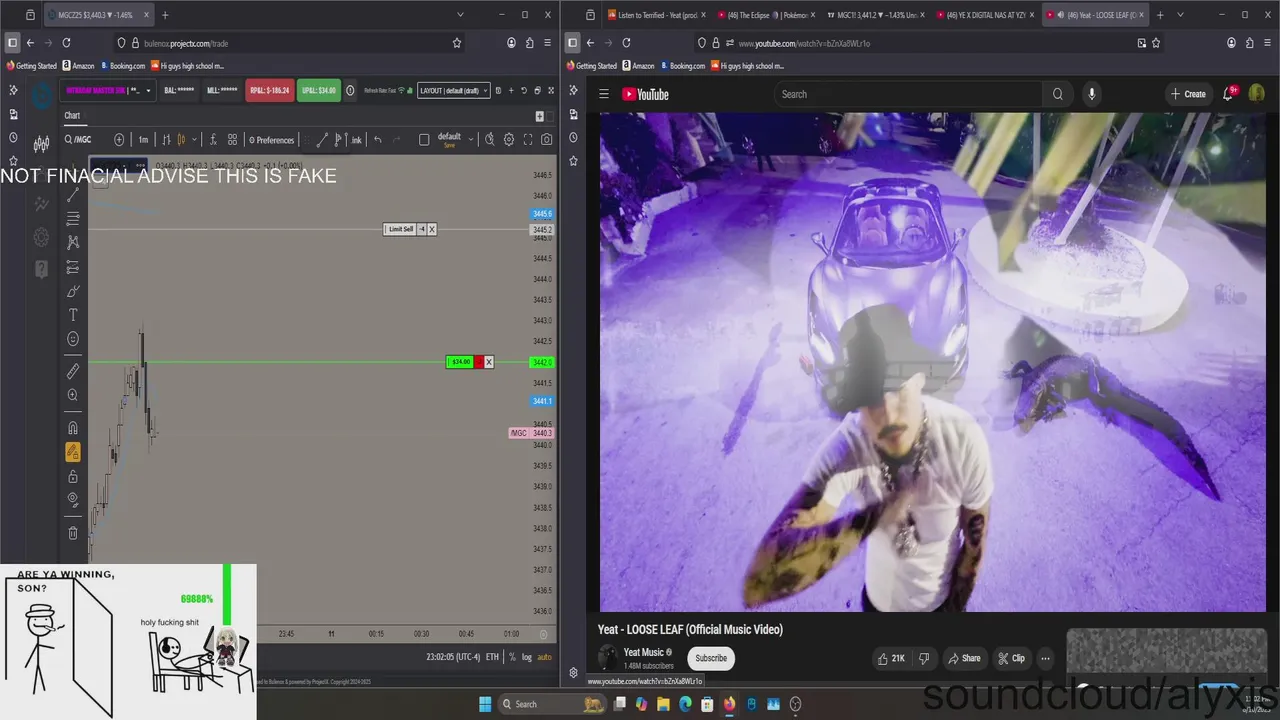Click the info circle beside UP&L

point(350,90)
